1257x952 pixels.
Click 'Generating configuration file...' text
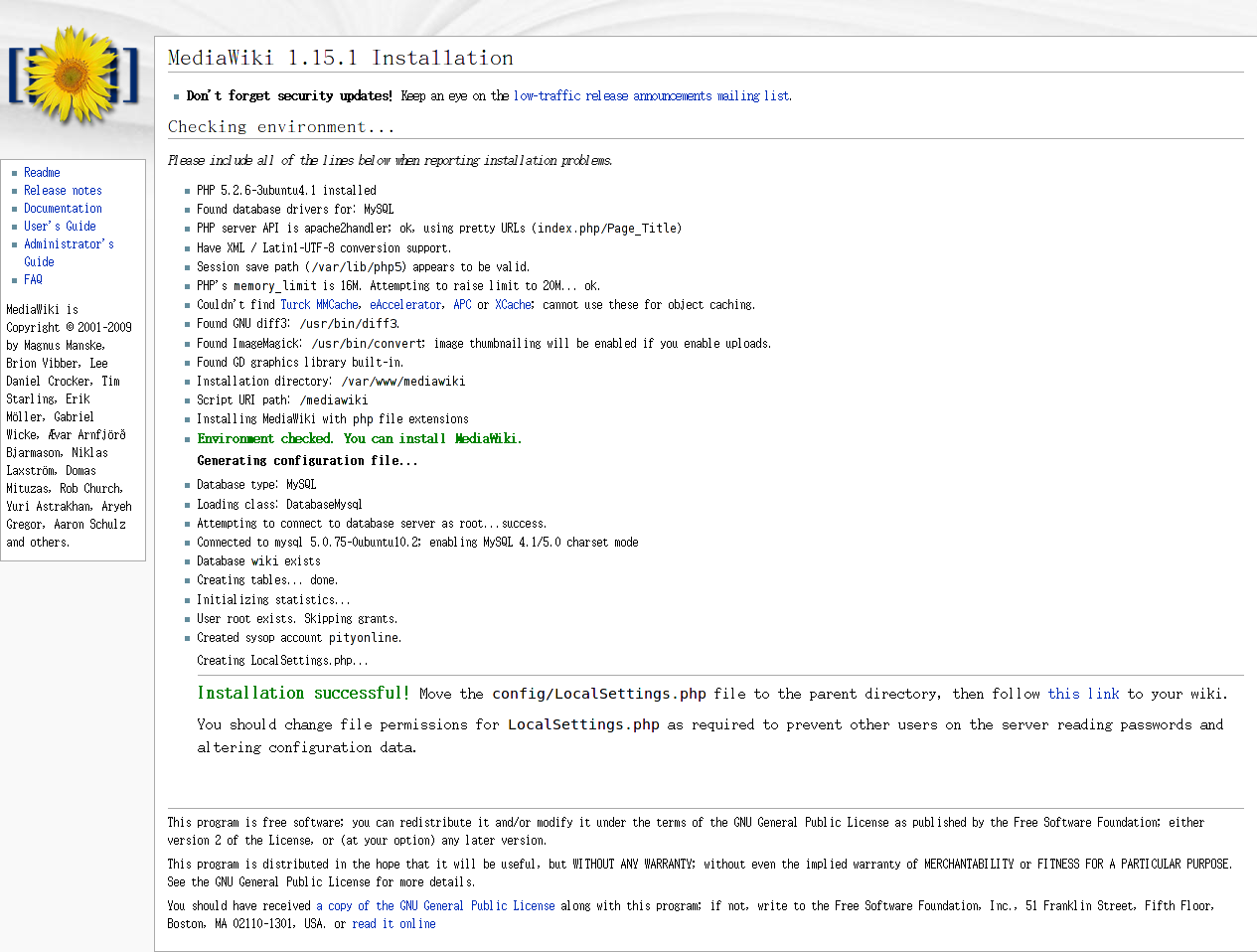click(307, 461)
